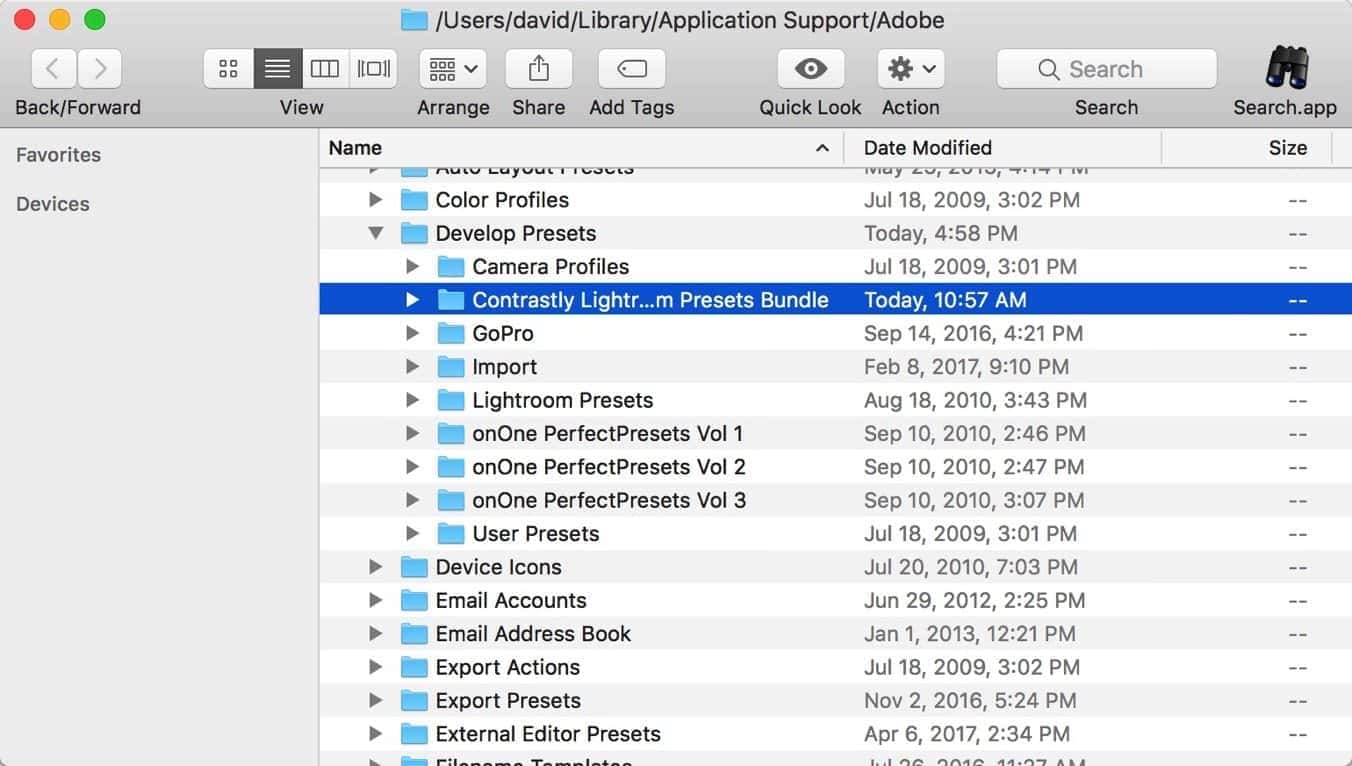Select the onOne PerfectPresets Vol 3 name

(x=609, y=500)
